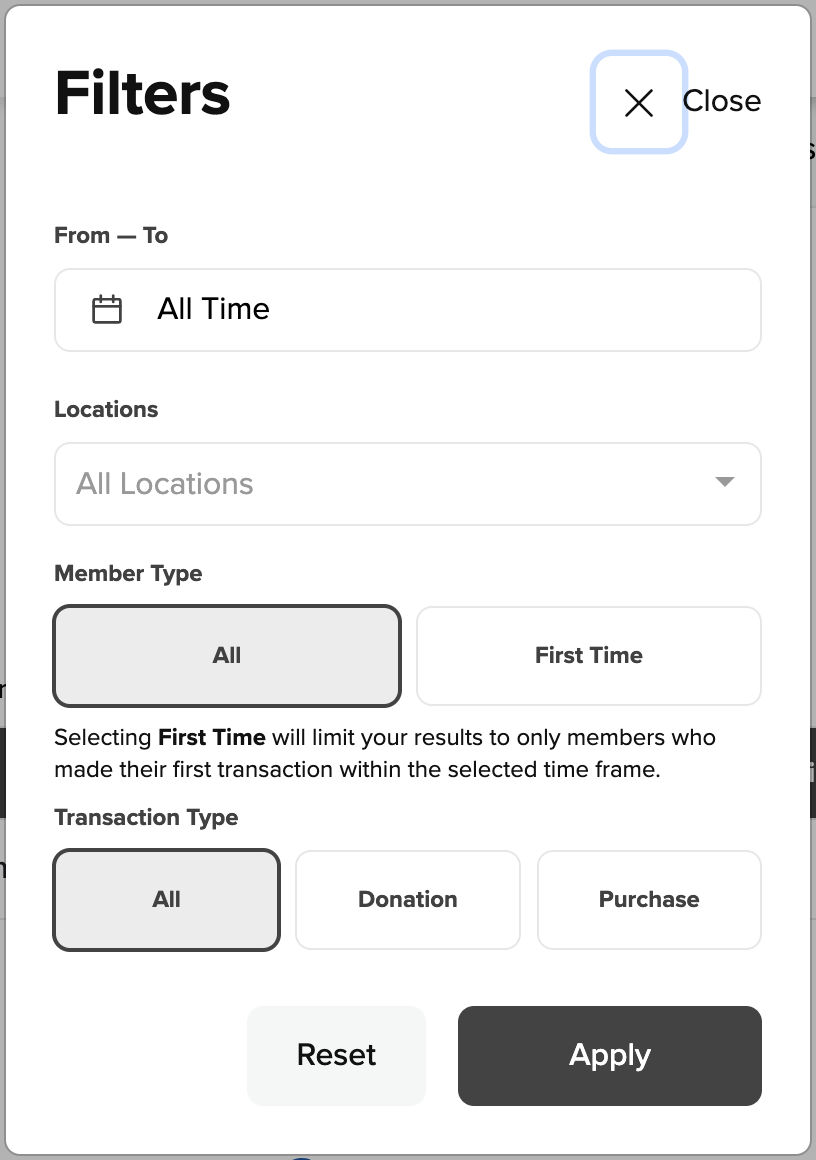The width and height of the screenshot is (816, 1160).
Task: Open the All Time date range field
Action: tap(408, 310)
